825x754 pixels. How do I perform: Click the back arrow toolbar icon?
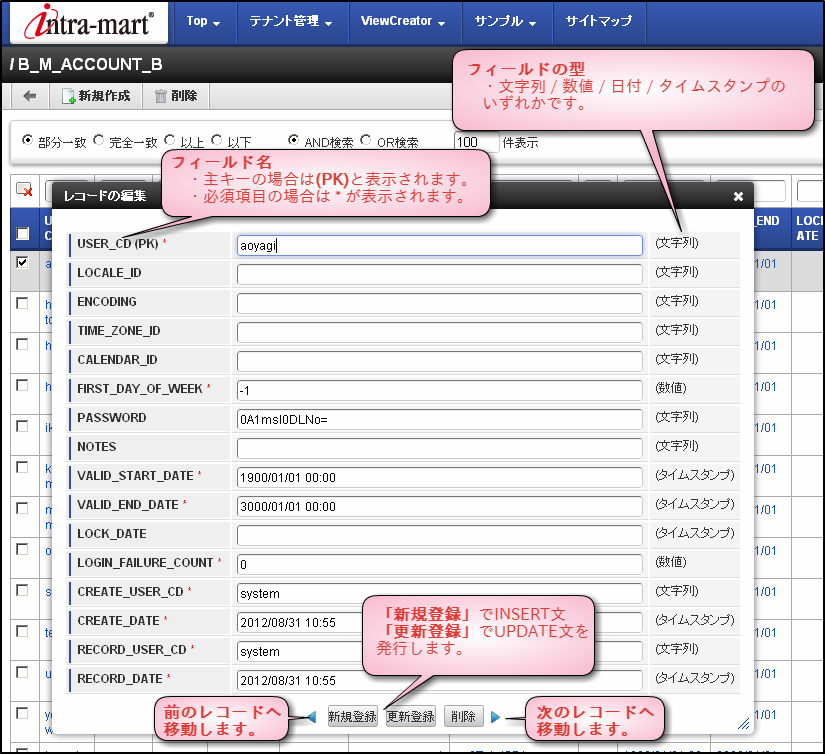28,96
